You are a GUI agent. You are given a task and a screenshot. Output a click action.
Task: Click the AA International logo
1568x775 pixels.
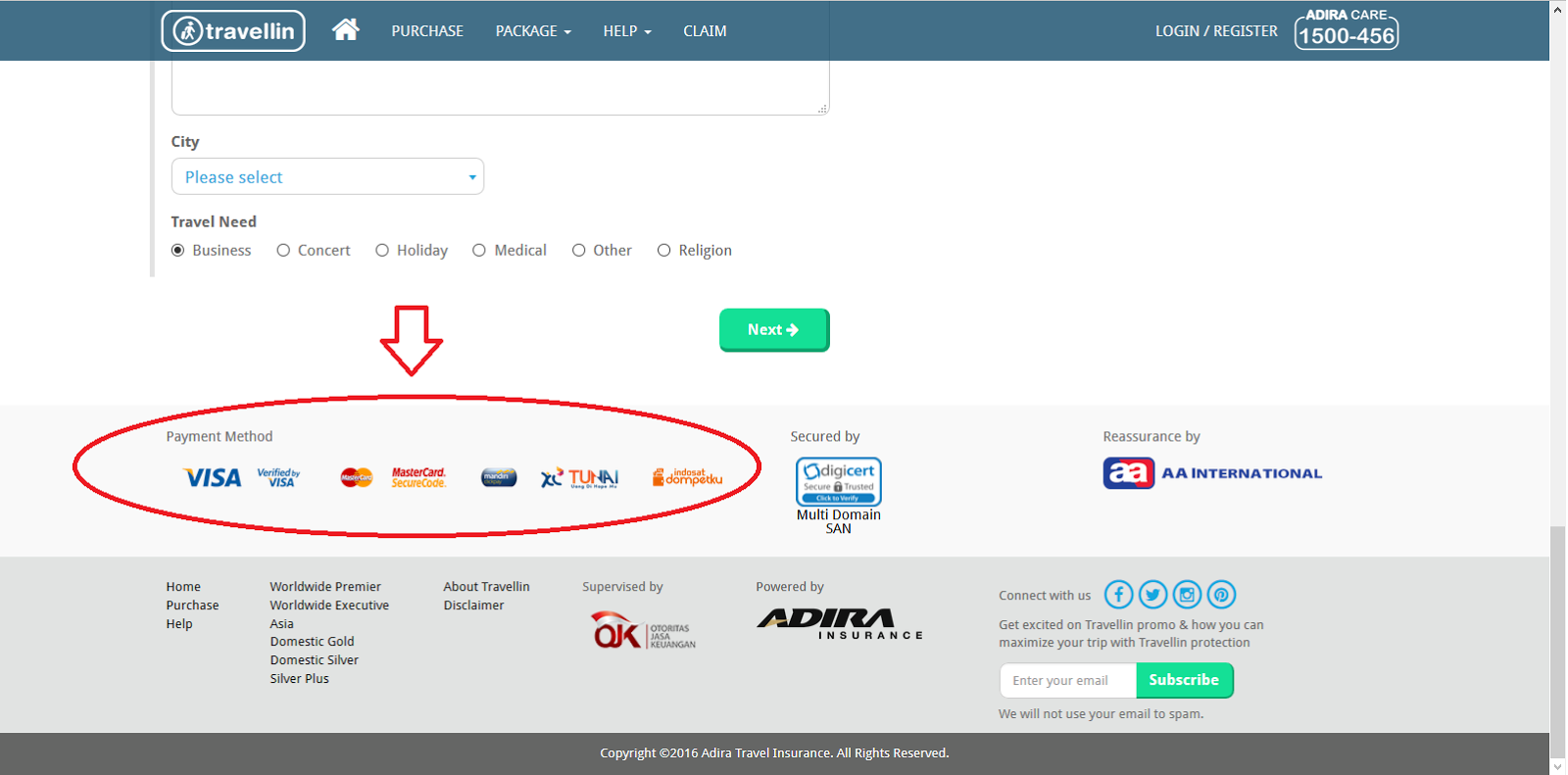point(1212,473)
